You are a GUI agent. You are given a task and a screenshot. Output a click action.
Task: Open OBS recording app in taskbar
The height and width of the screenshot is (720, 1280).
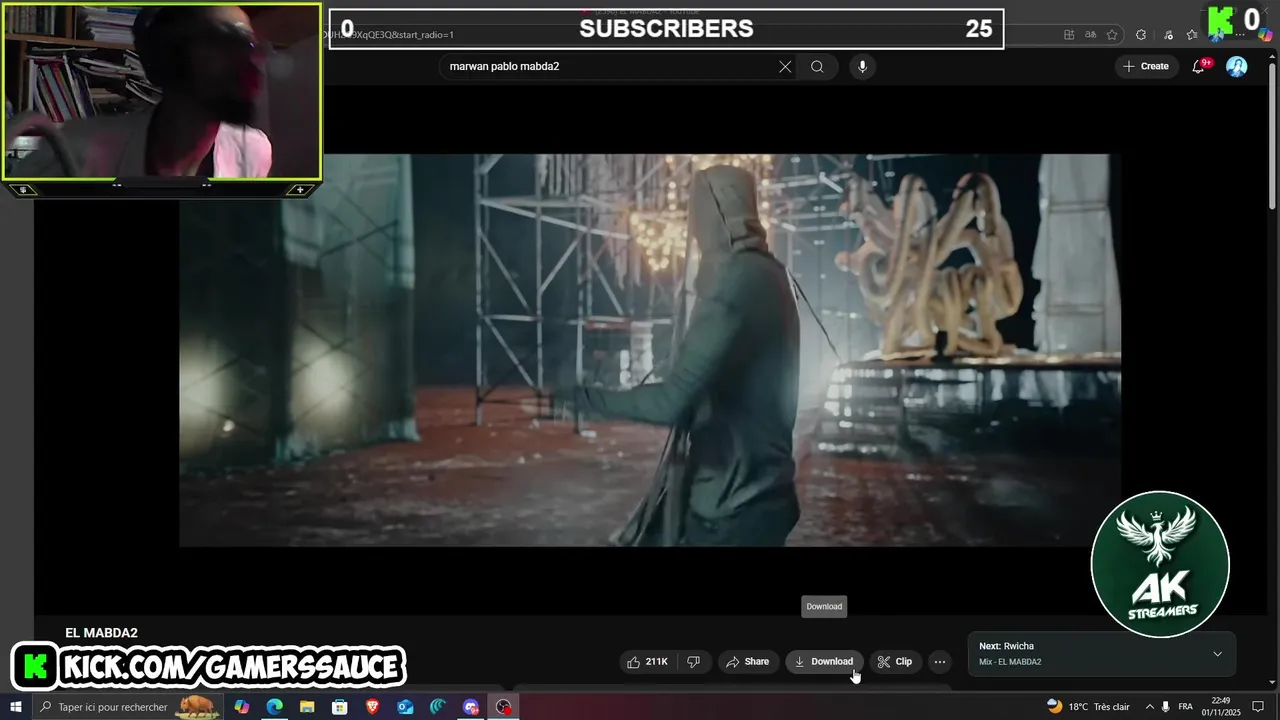click(503, 707)
